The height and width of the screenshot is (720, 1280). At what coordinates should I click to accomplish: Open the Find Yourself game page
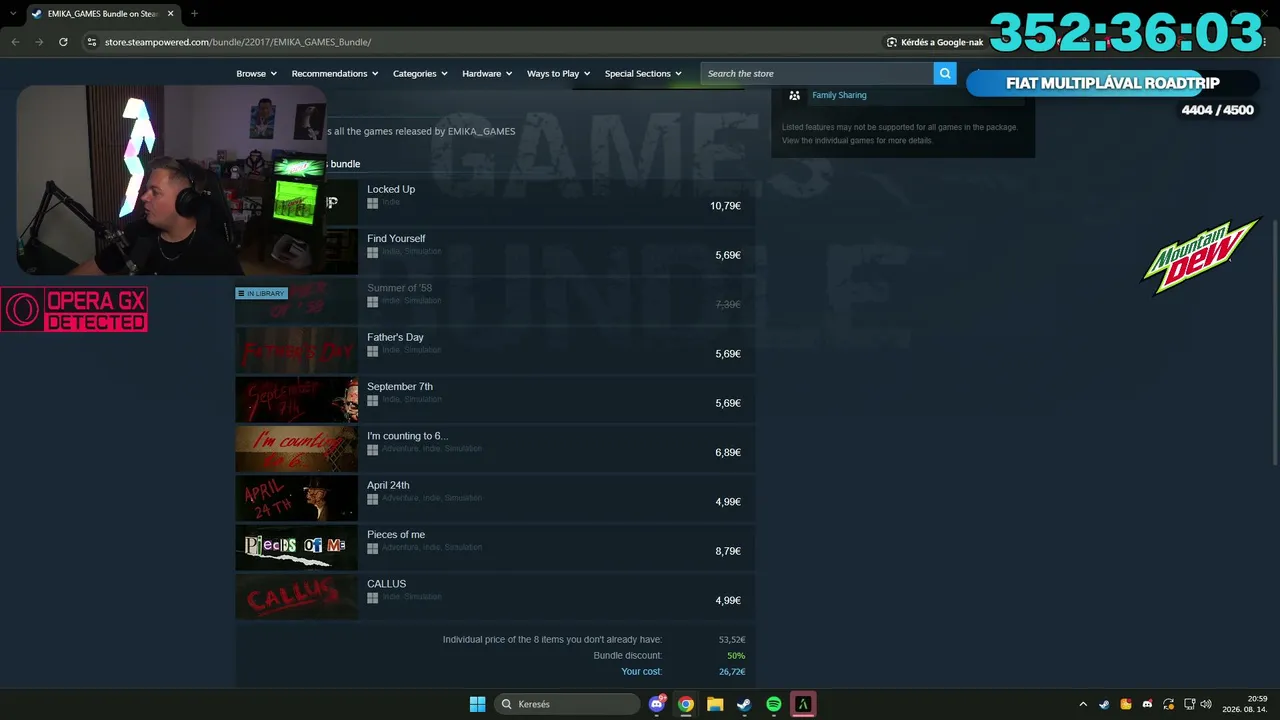tap(396, 238)
